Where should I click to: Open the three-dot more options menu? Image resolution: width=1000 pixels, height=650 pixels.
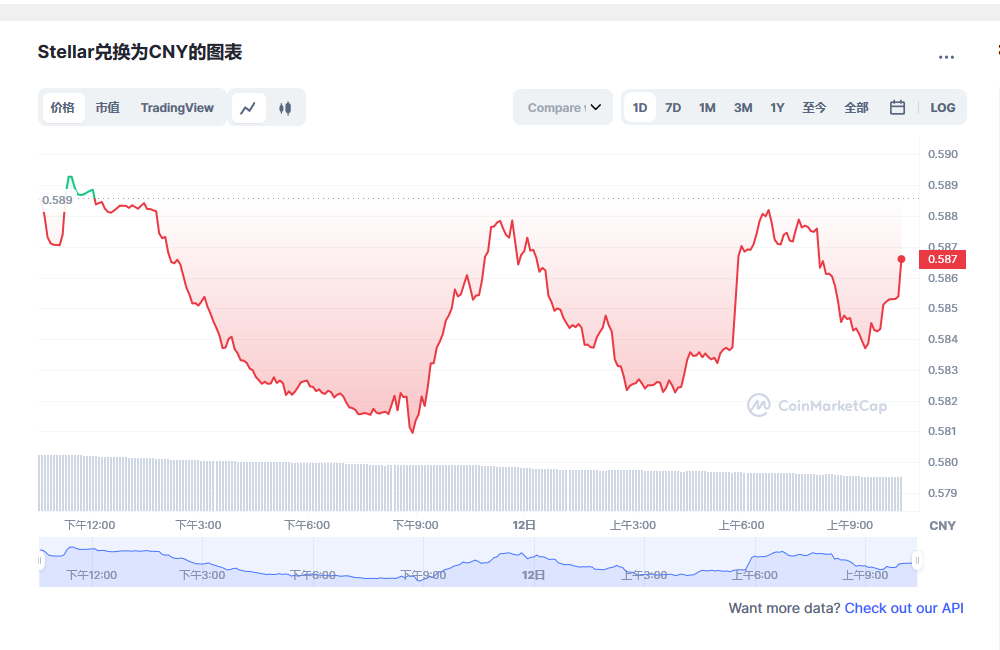pos(946,57)
